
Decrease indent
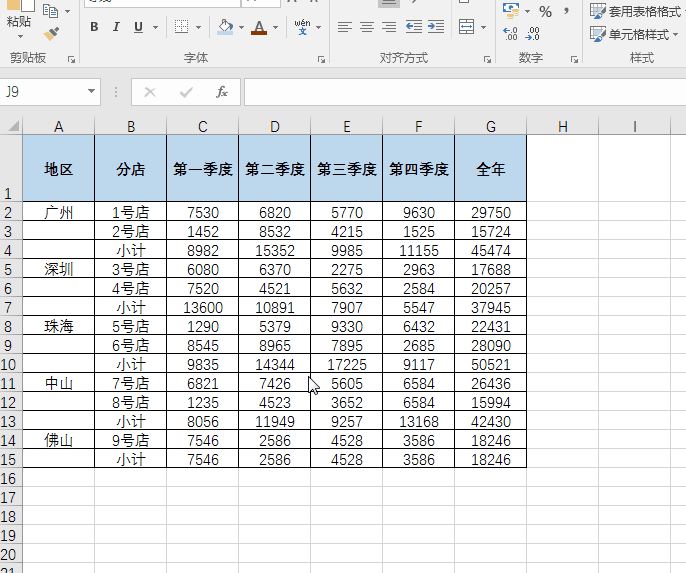(x=414, y=27)
